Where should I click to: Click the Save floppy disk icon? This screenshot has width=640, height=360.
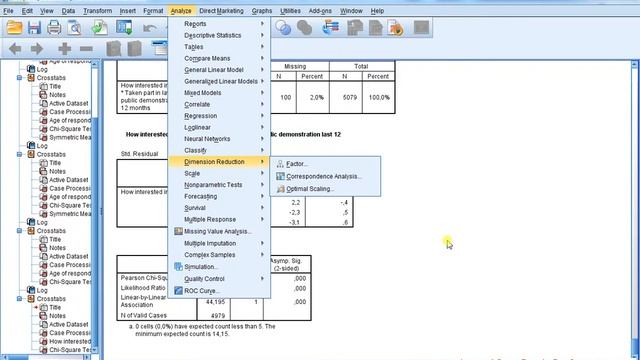(x=34, y=28)
